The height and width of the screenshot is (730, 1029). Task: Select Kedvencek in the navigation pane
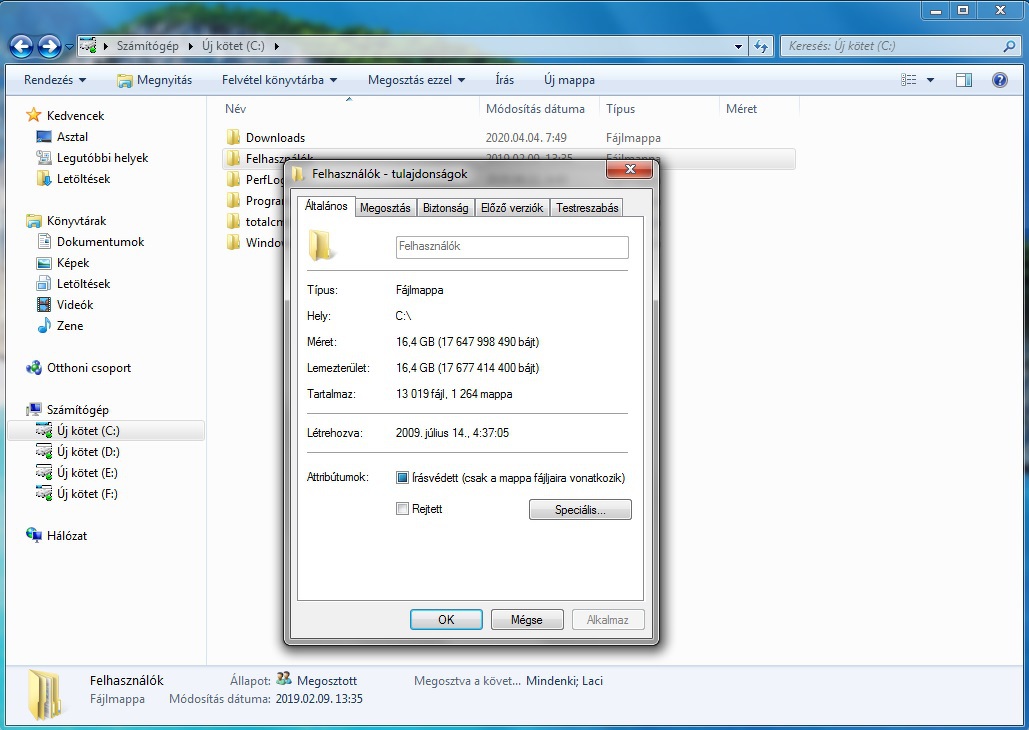(75, 116)
